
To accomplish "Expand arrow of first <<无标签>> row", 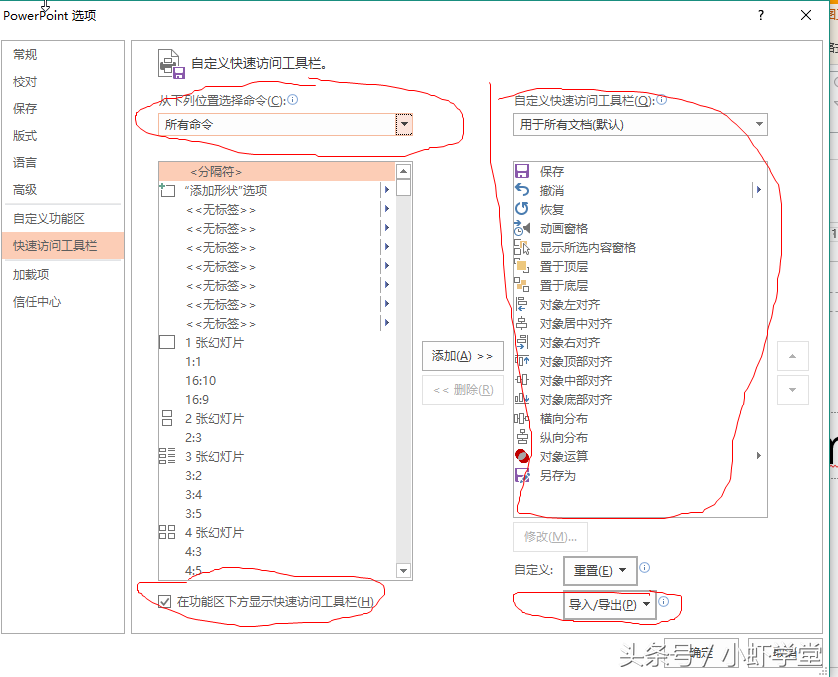I will (x=387, y=209).
